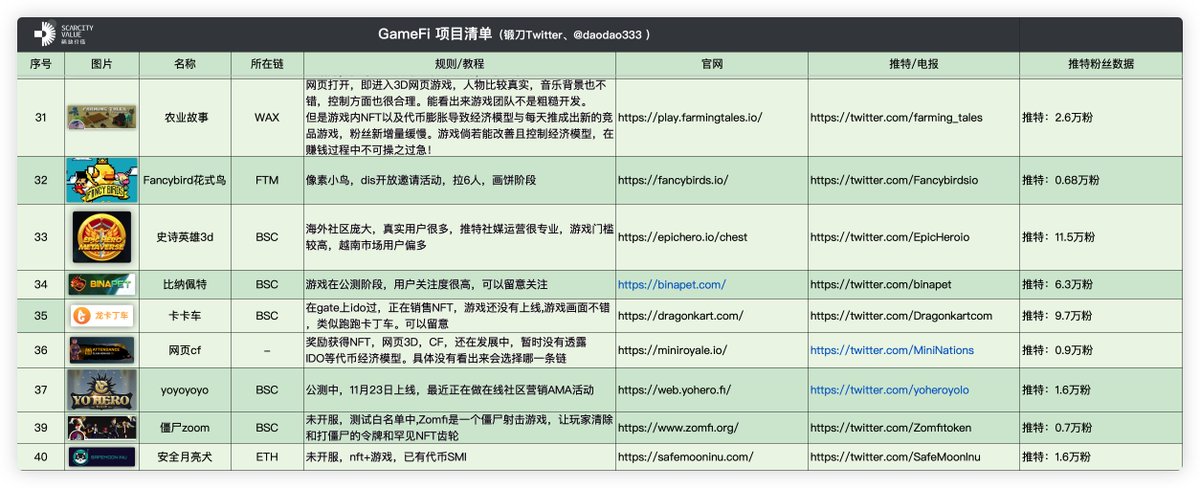Open the https://binapet.com/ website link

[672, 285]
